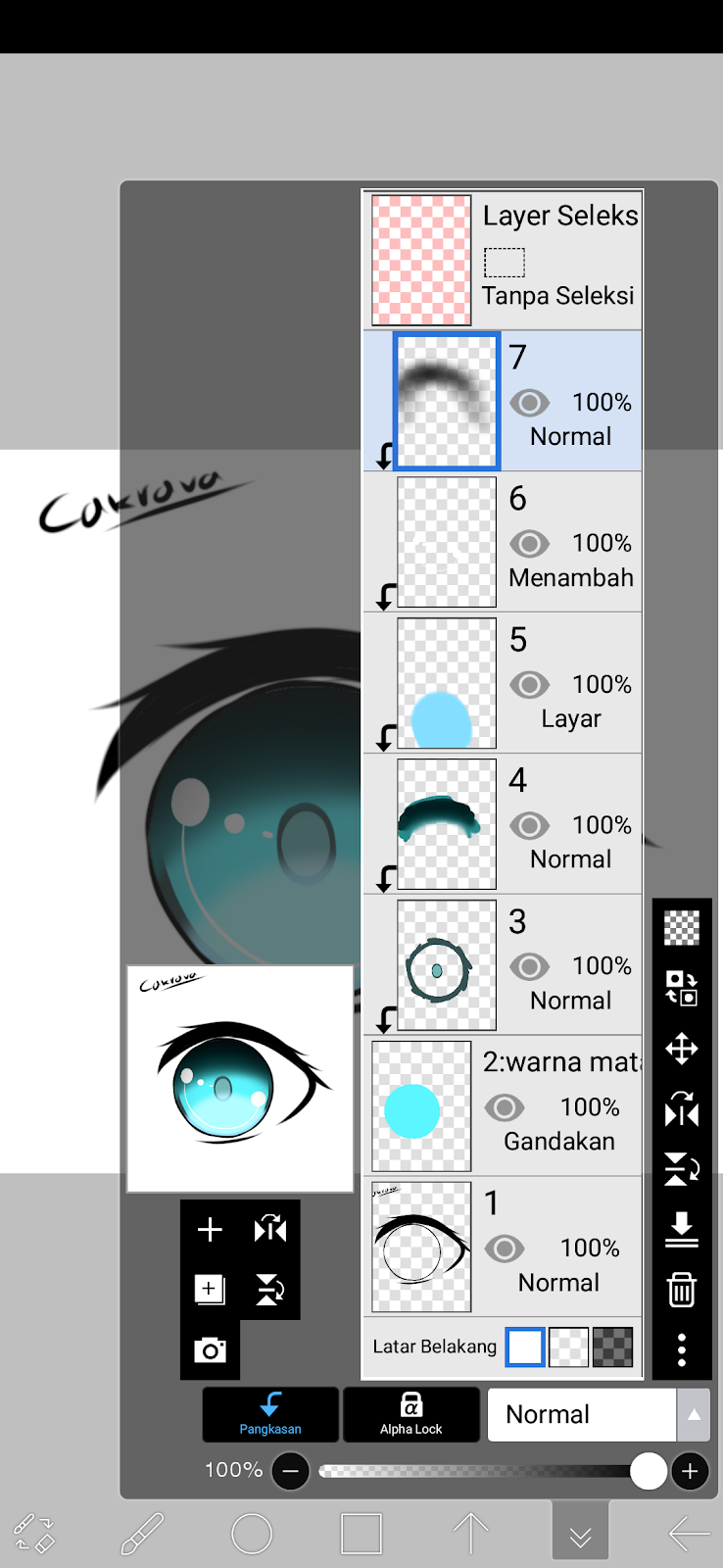Add a new layer with the plus icon
Viewport: 723px width, 1568px height.
(210, 1229)
